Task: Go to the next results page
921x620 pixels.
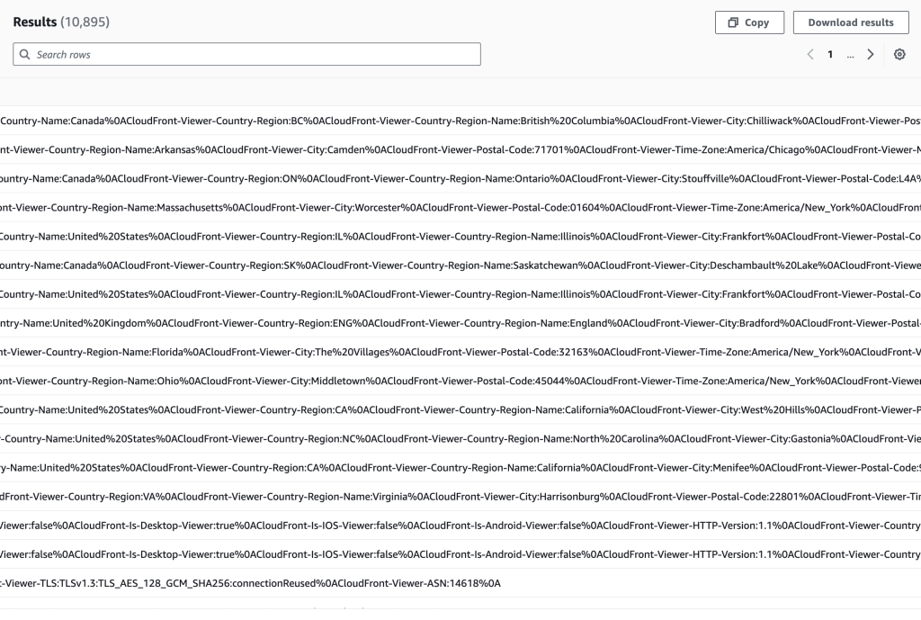Action: click(x=870, y=54)
